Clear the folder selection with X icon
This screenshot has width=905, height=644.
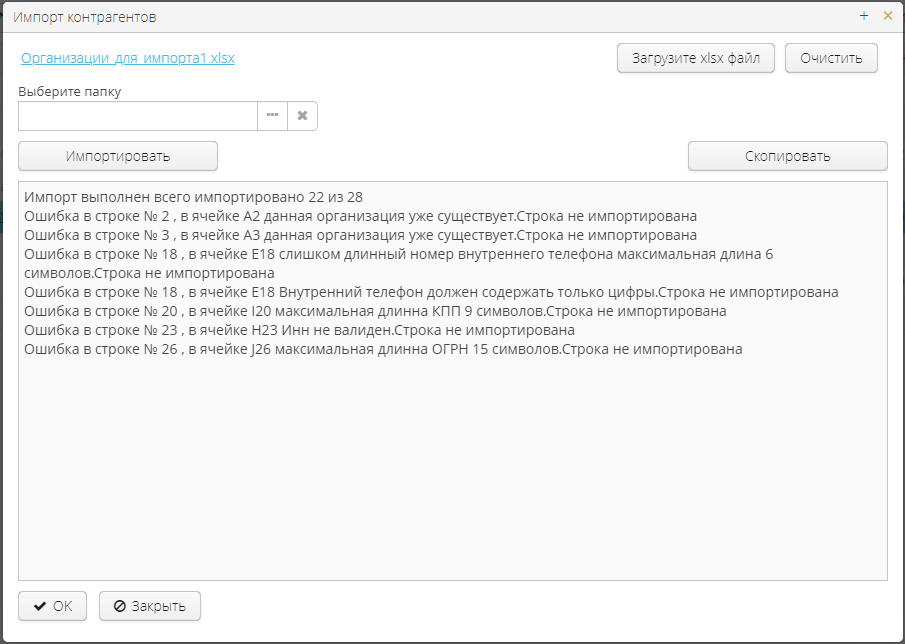303,116
